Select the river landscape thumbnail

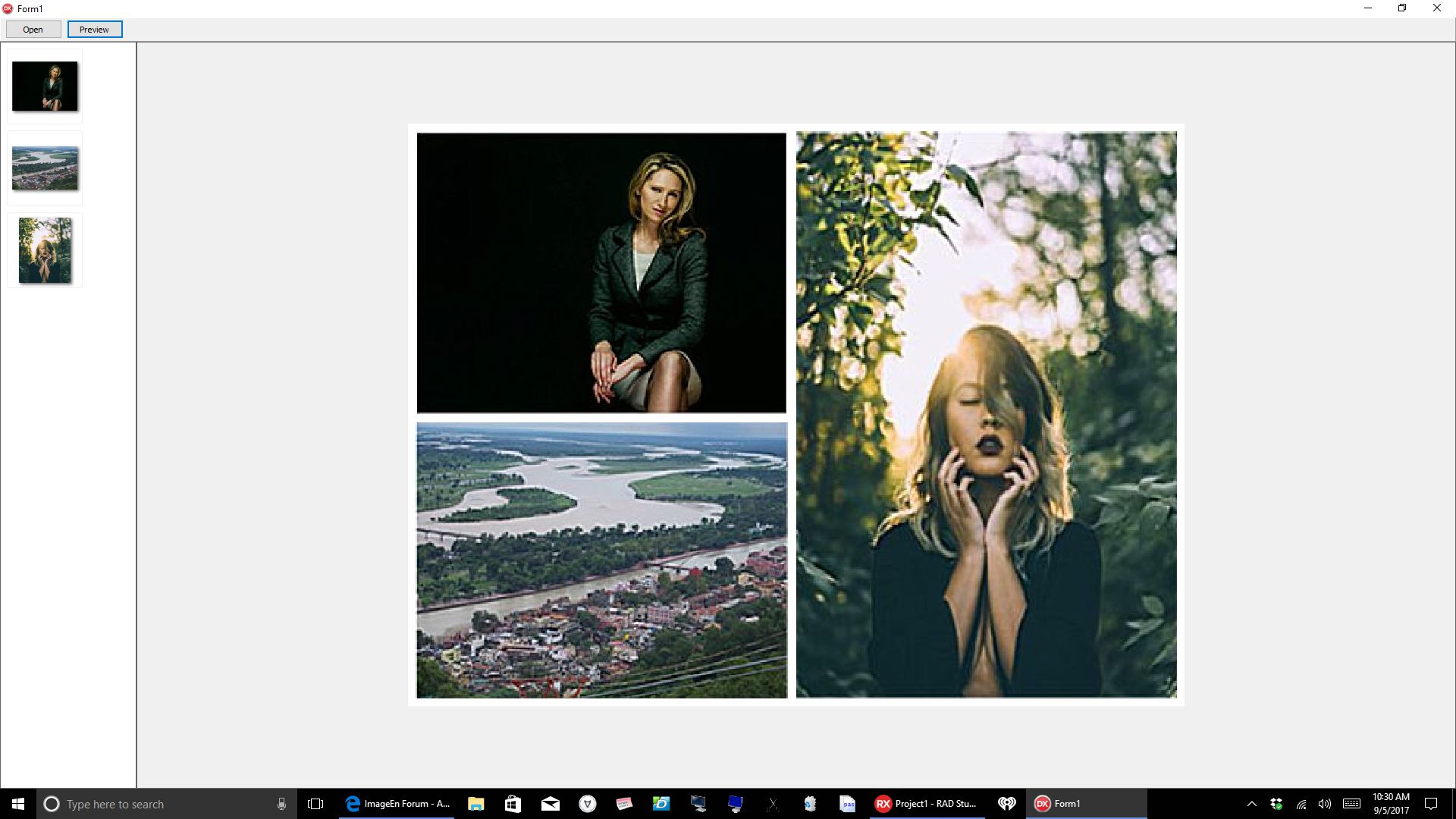point(45,168)
